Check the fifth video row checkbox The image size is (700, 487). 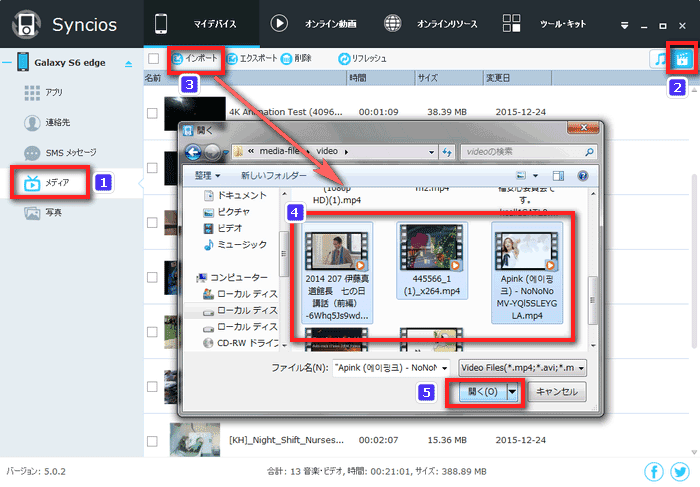point(152,332)
